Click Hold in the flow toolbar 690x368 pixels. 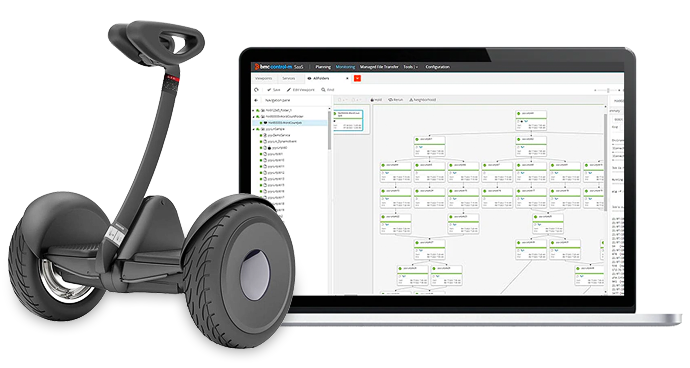tap(377, 100)
